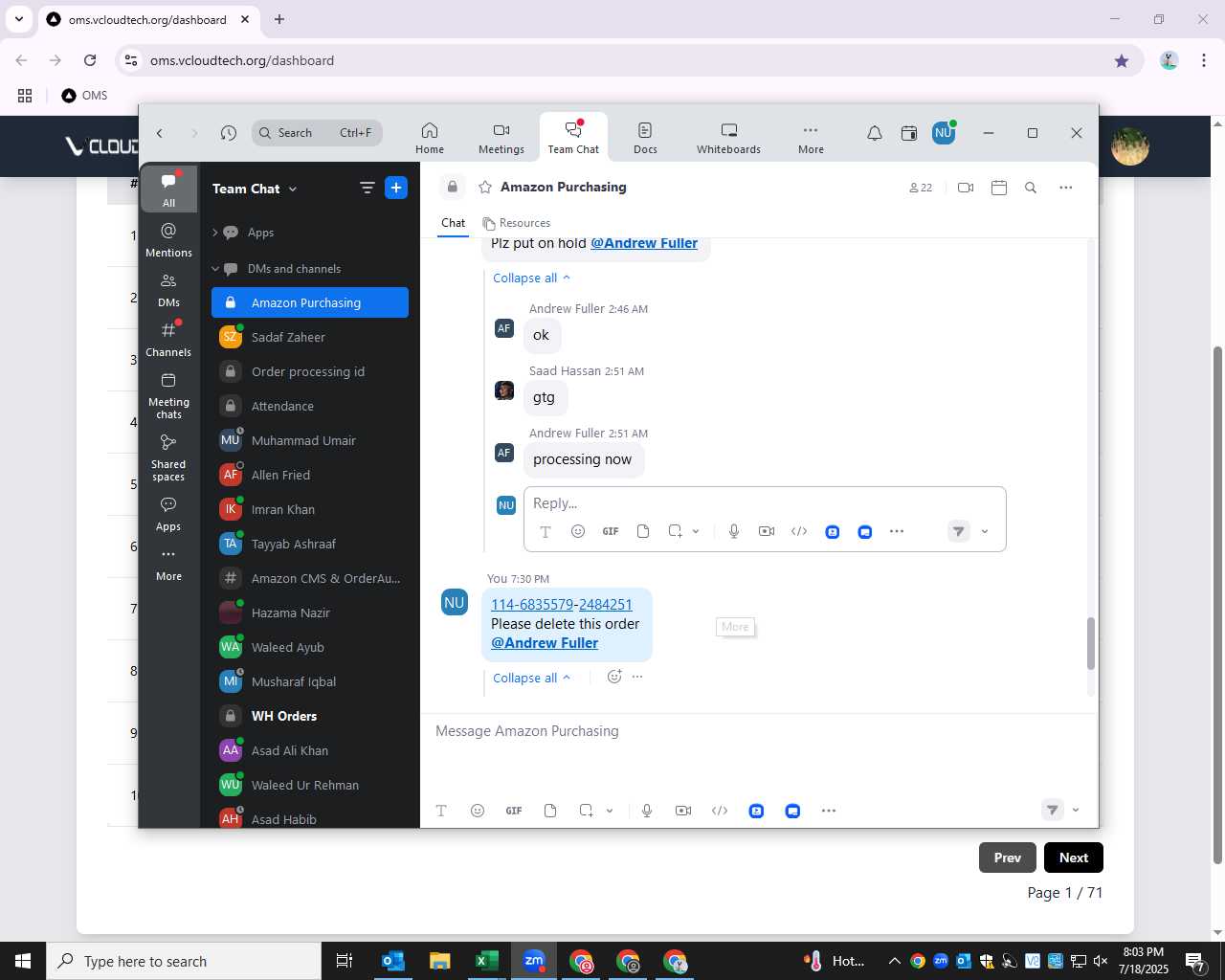Click the Windows Start button
This screenshot has height=980, width=1225.
(x=23, y=961)
